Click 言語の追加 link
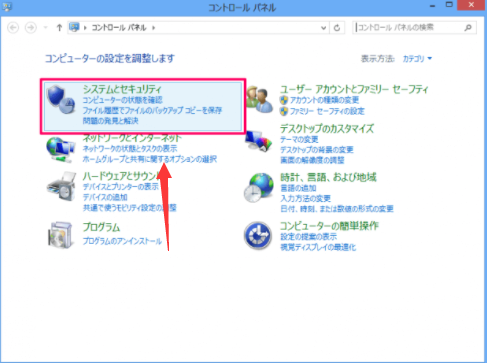 pyautogui.click(x=298, y=188)
